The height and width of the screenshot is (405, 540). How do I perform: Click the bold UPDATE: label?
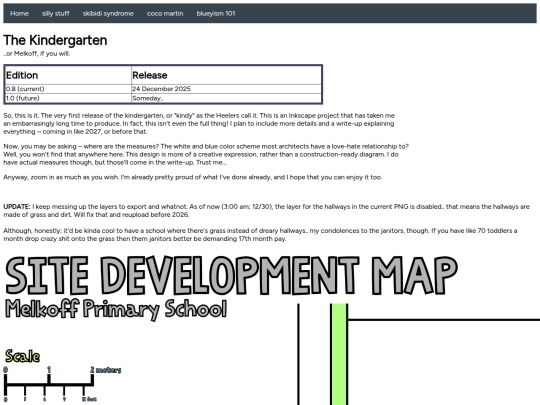pos(17,207)
